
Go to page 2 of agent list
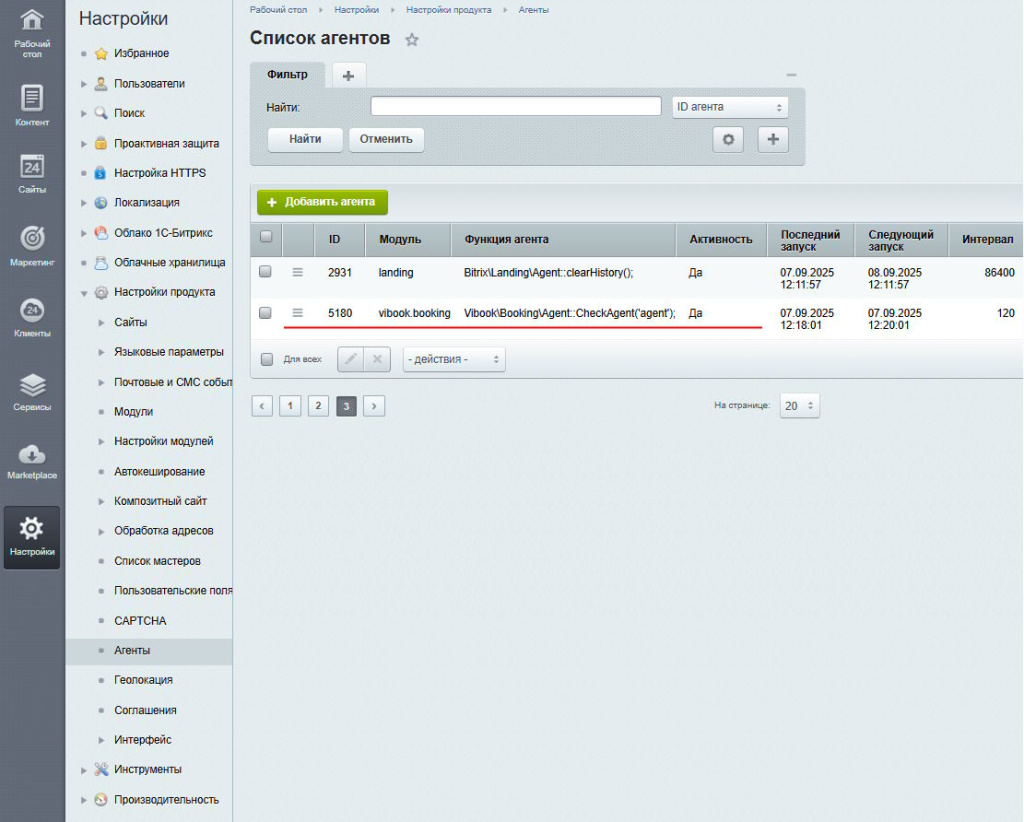[x=318, y=406]
